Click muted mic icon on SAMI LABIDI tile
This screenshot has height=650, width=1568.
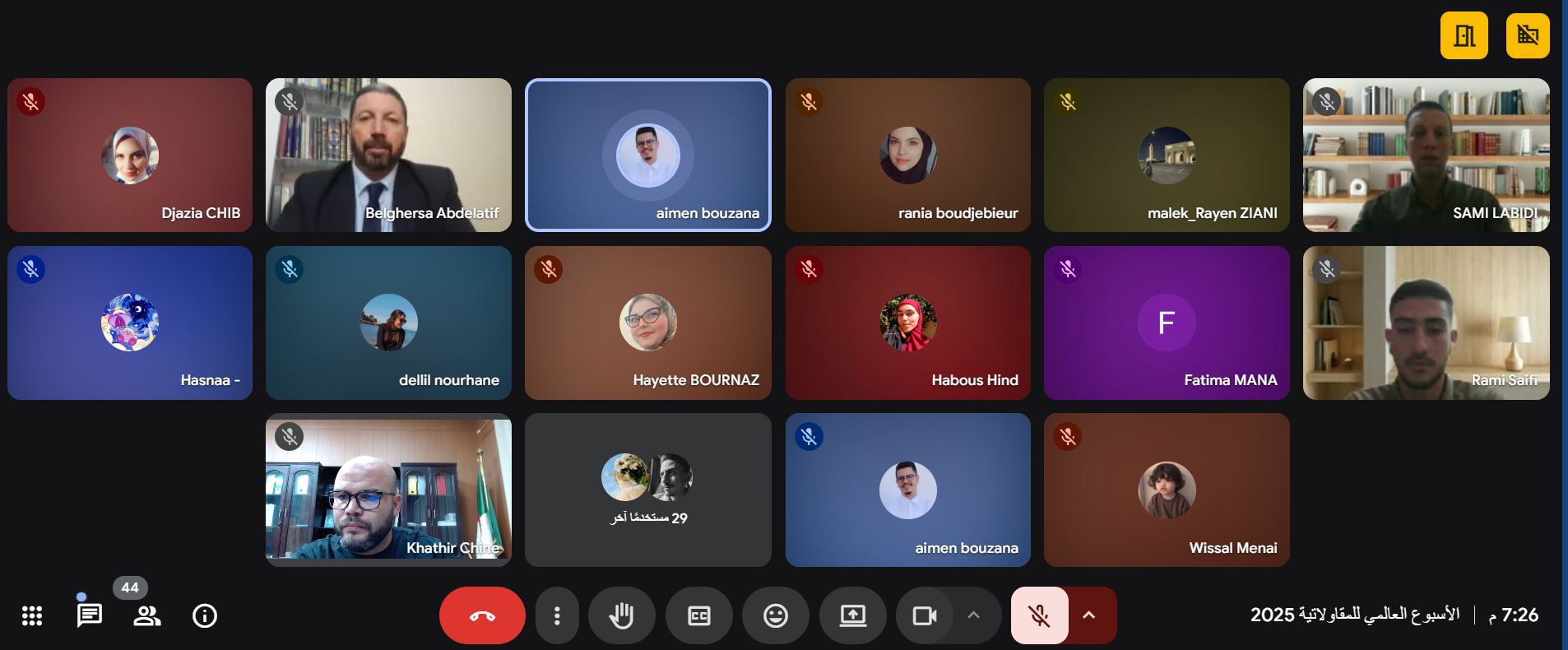click(1327, 102)
